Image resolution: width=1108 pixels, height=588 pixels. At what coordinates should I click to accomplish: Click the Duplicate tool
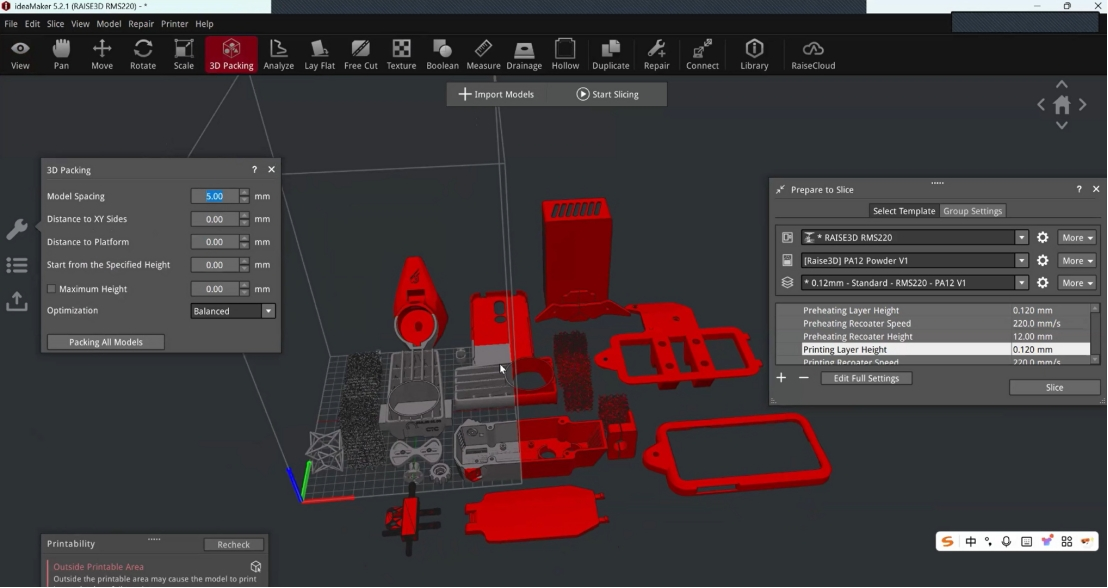(611, 54)
